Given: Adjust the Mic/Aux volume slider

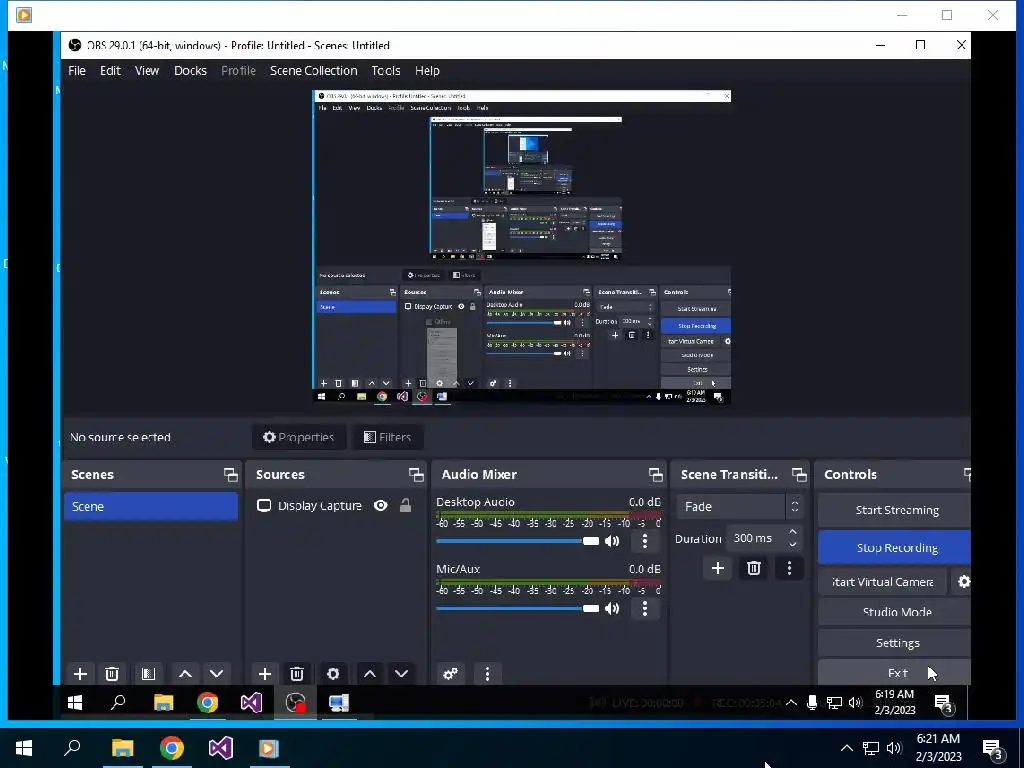Looking at the screenshot, I should click(517, 609).
